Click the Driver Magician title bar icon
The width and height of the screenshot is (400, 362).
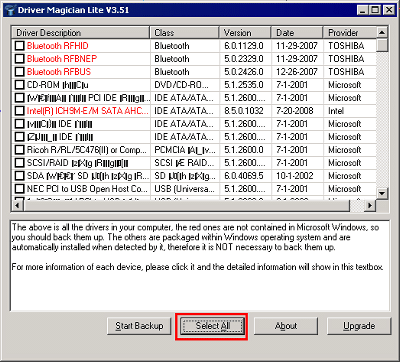(x=11, y=10)
